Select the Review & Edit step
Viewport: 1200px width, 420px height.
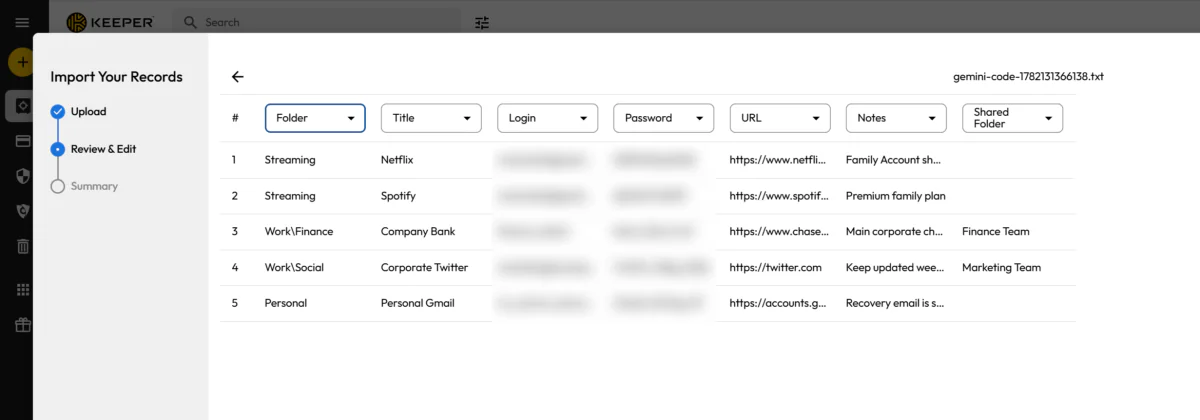(93, 149)
